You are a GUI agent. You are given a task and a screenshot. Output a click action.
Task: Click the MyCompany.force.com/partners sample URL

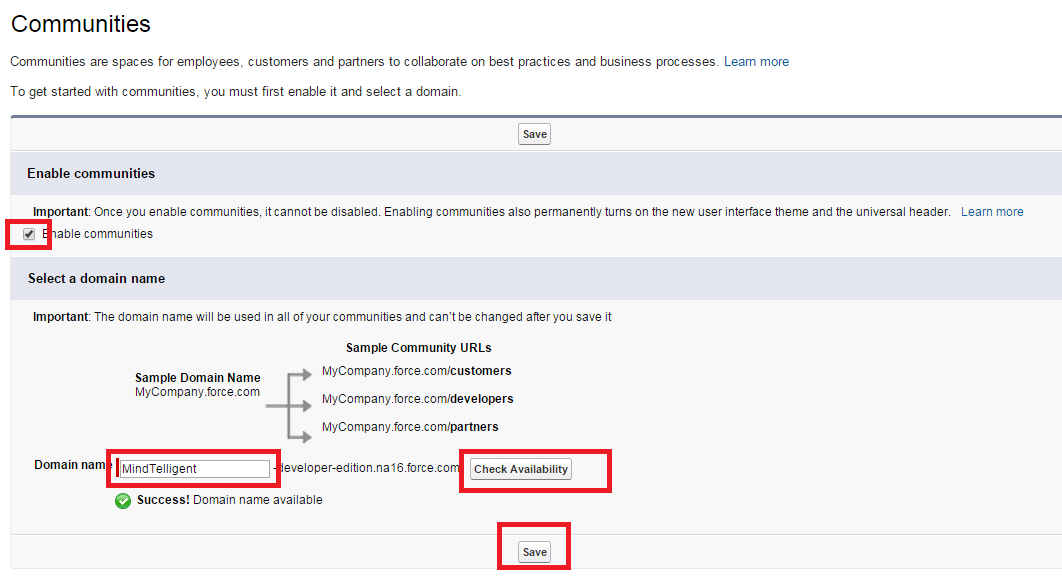(x=410, y=427)
